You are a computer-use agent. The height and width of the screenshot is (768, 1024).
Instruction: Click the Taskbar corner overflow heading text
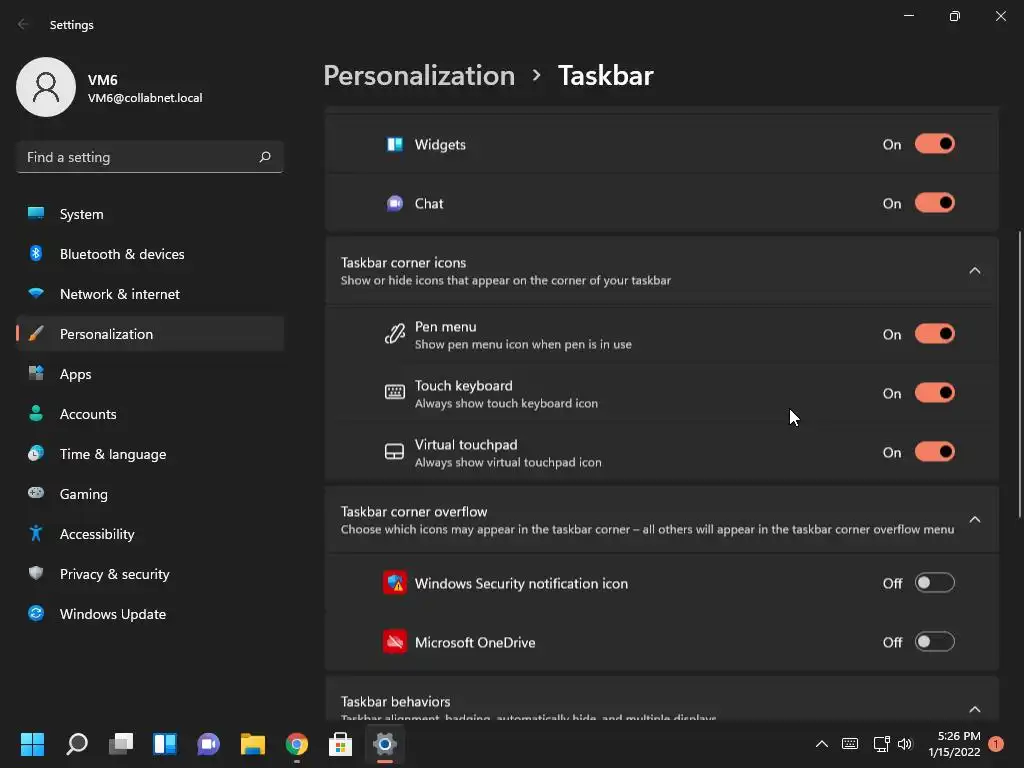tap(413, 511)
